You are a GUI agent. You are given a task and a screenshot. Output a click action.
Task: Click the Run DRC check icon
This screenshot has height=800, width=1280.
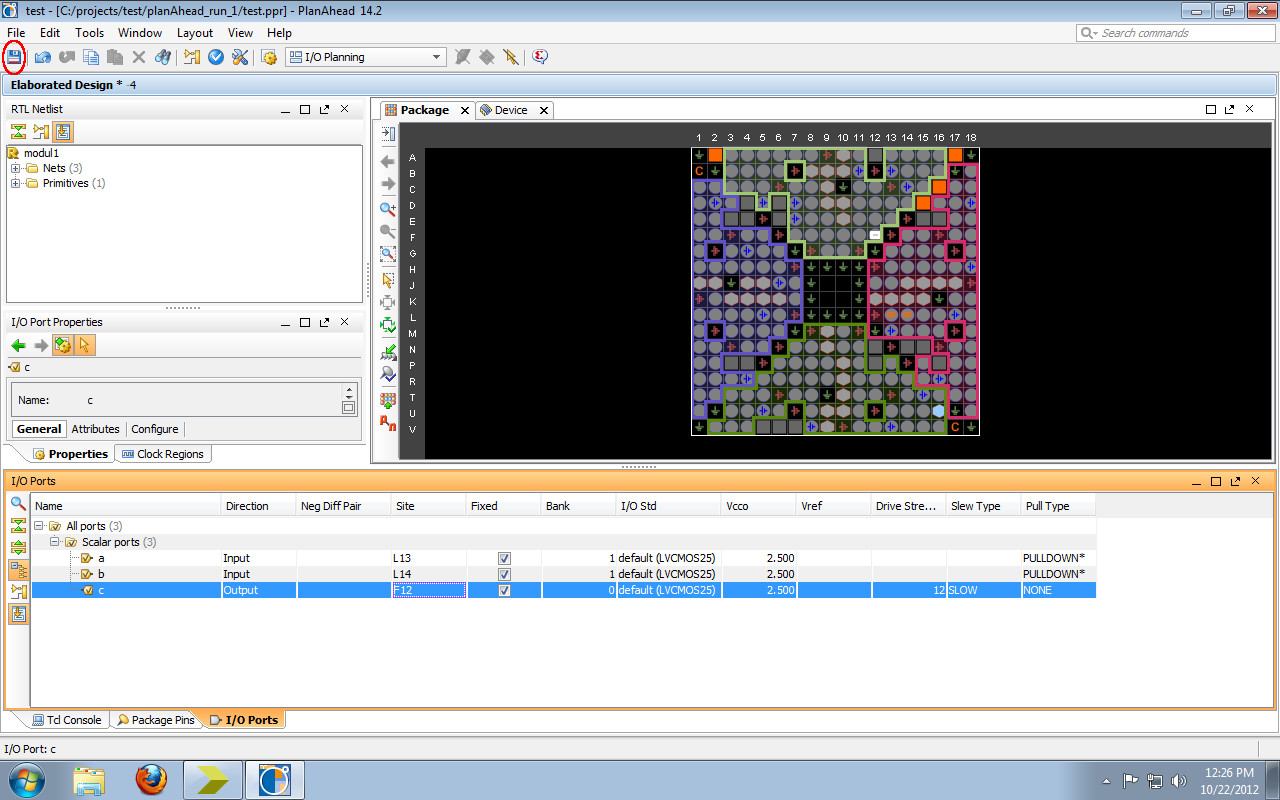(x=215, y=57)
